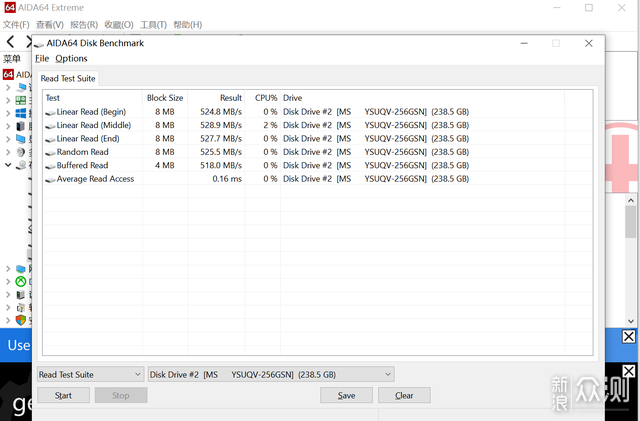Image resolution: width=640 pixels, height=421 pixels.
Task: Close the AIDA64 Disk Benchmark window
Action: click(589, 43)
